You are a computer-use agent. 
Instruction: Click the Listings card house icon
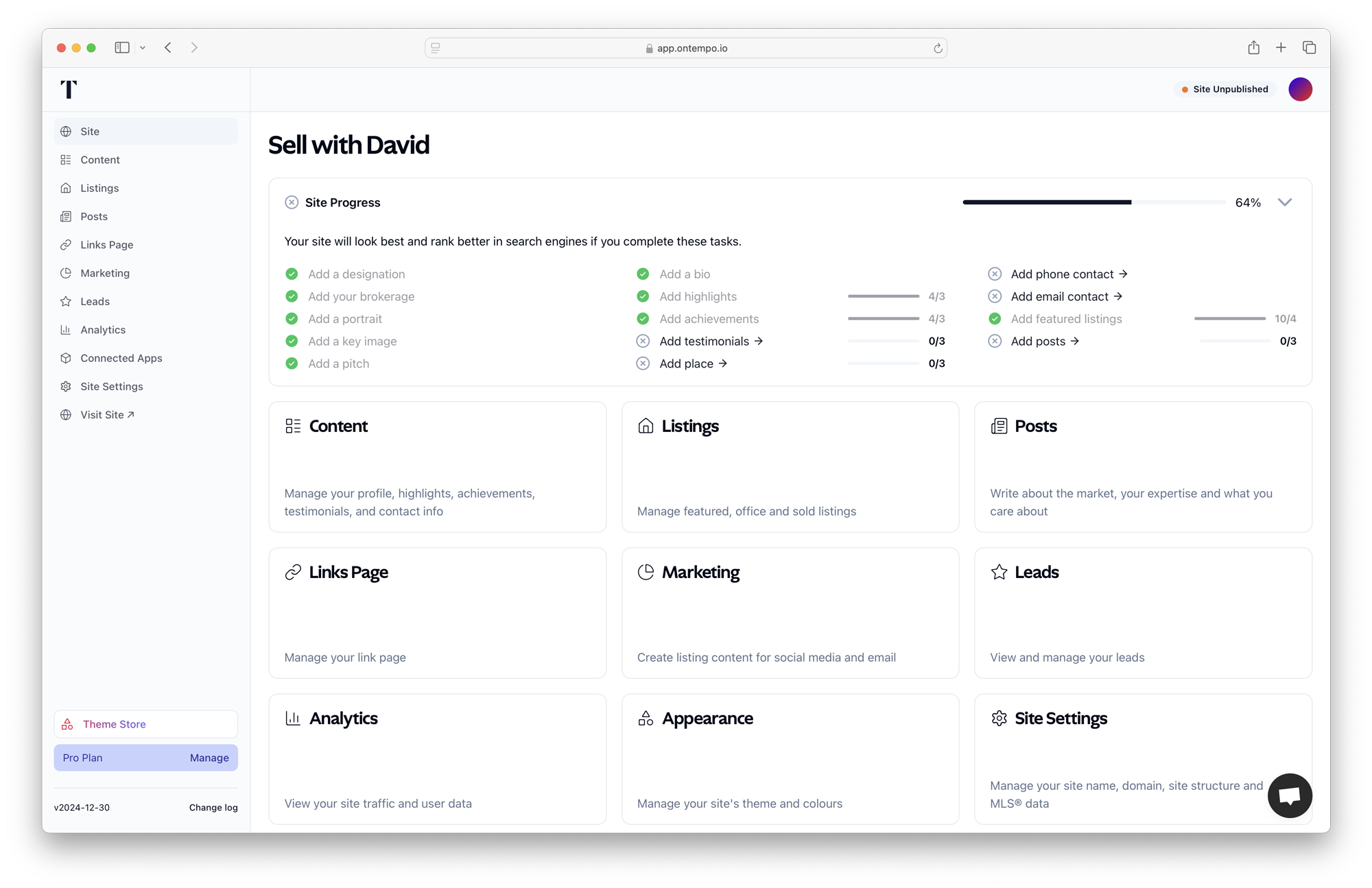[646, 426]
